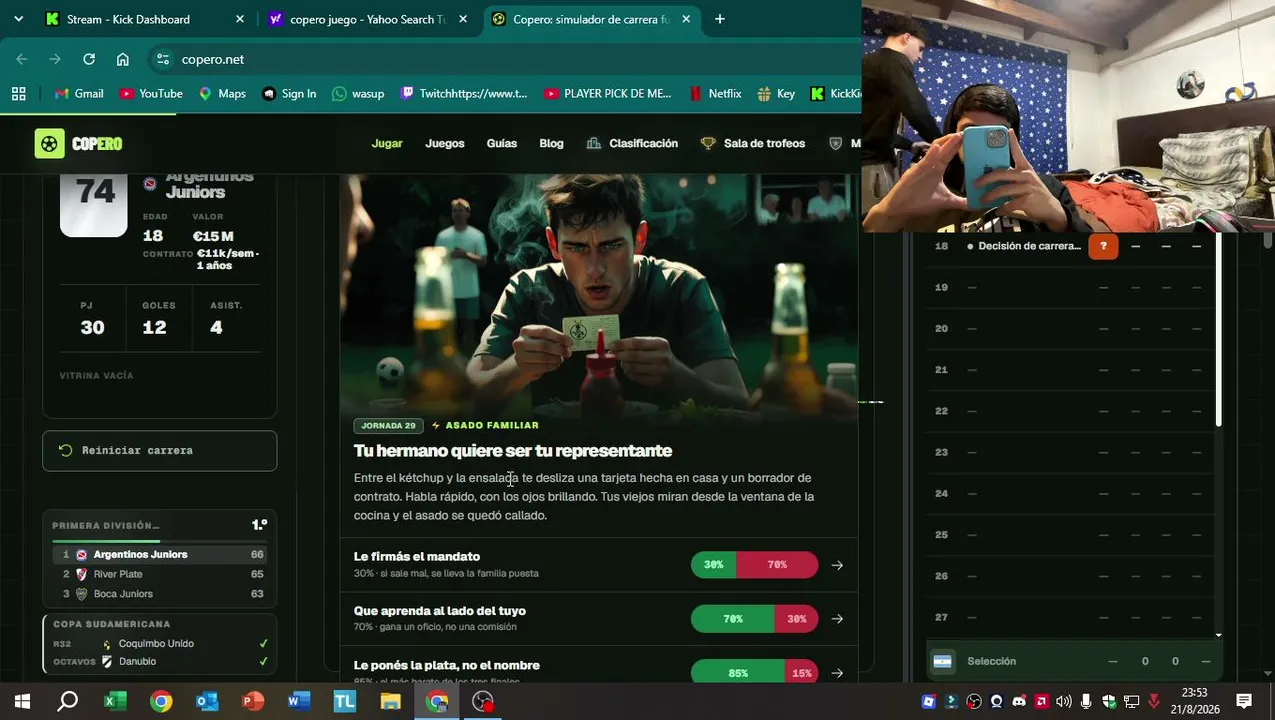Screen dimensions: 1275x720
Task: Open Gmail bookmark
Action: click(79, 93)
